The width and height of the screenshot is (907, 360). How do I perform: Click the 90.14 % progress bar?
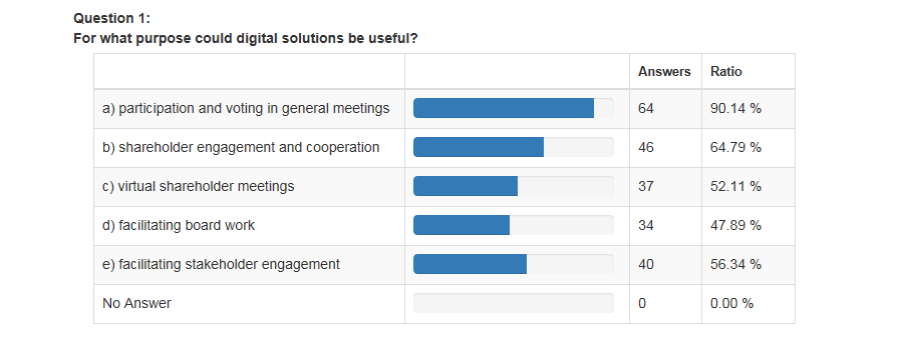(513, 108)
